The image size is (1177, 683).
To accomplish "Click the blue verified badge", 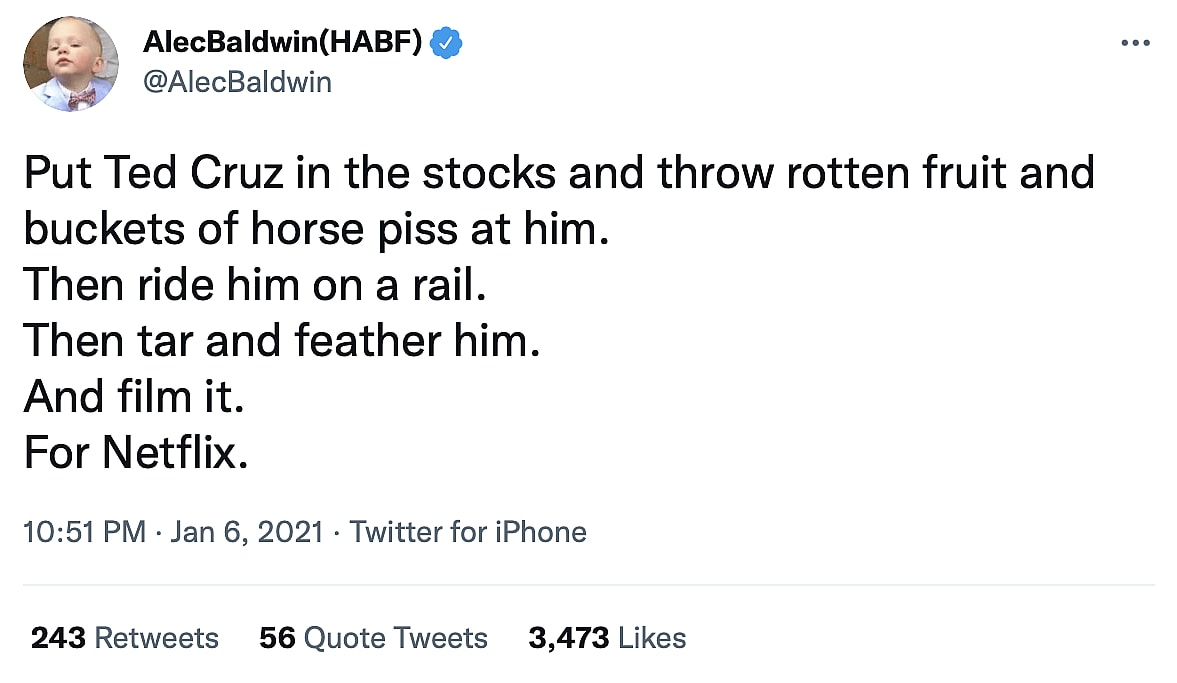I will tap(445, 44).
